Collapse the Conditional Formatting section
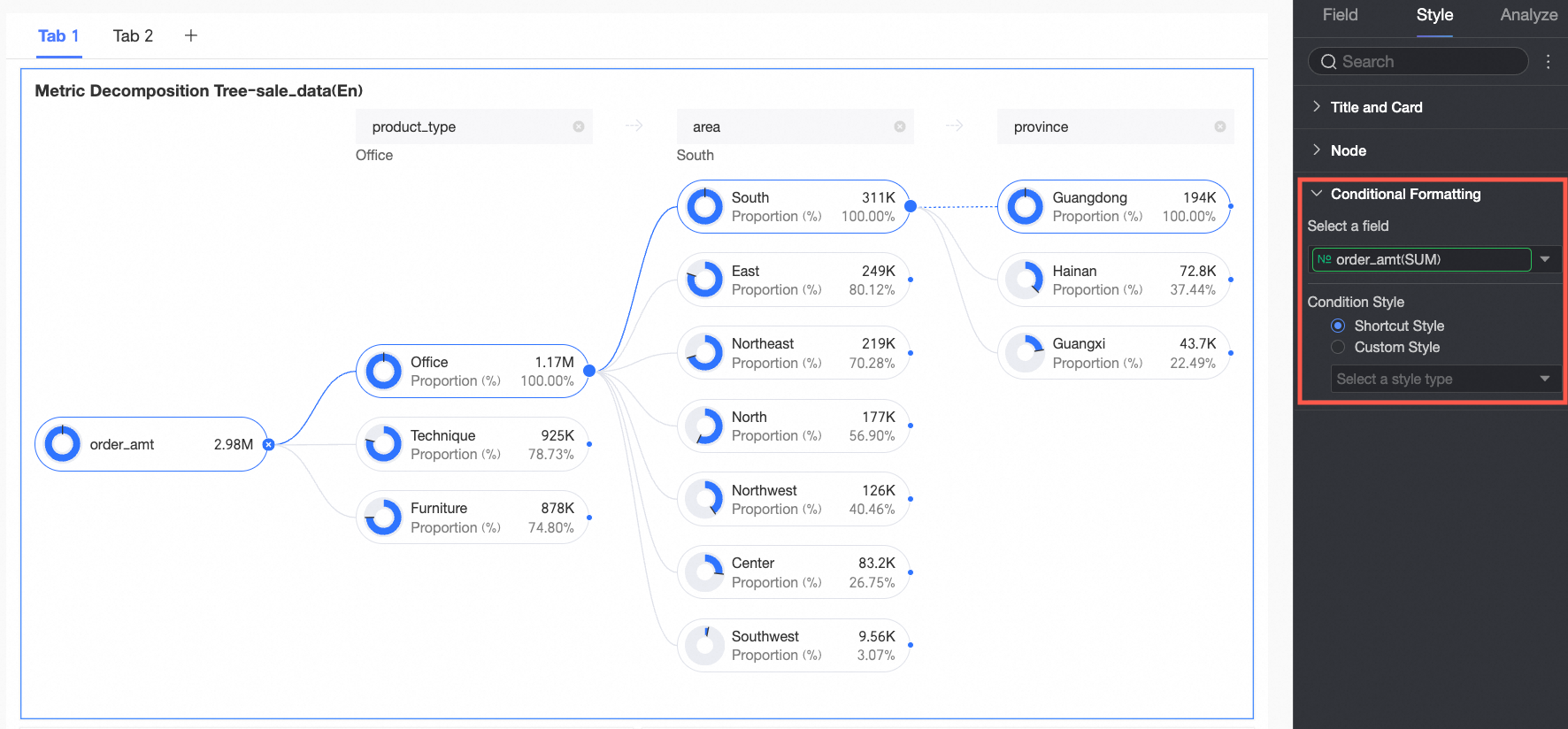 1317,194
